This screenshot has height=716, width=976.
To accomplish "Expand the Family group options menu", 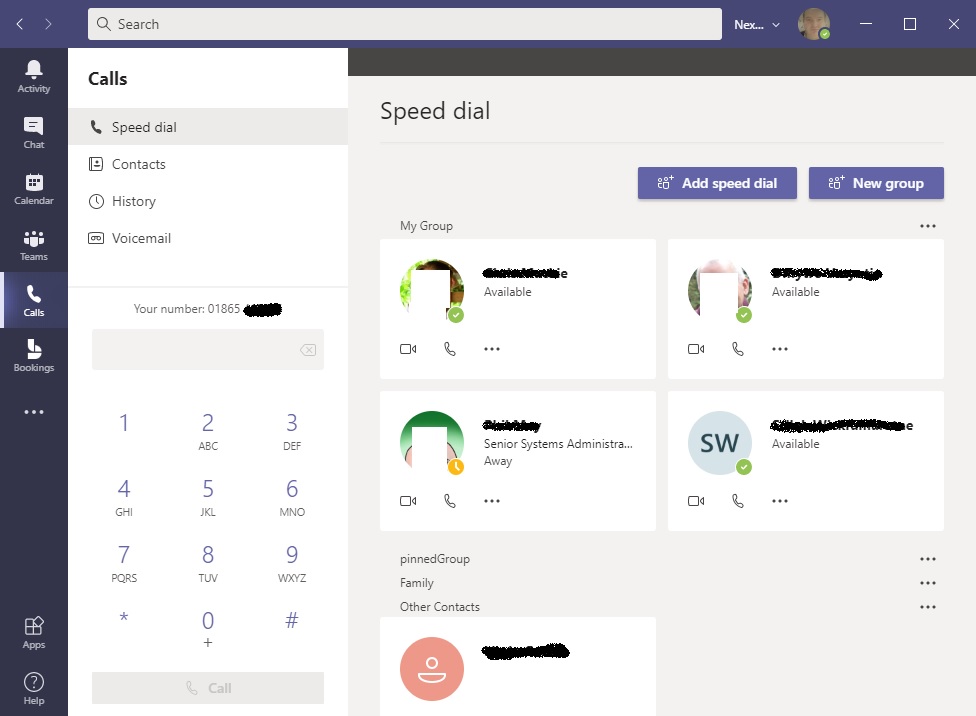I will pyautogui.click(x=928, y=583).
